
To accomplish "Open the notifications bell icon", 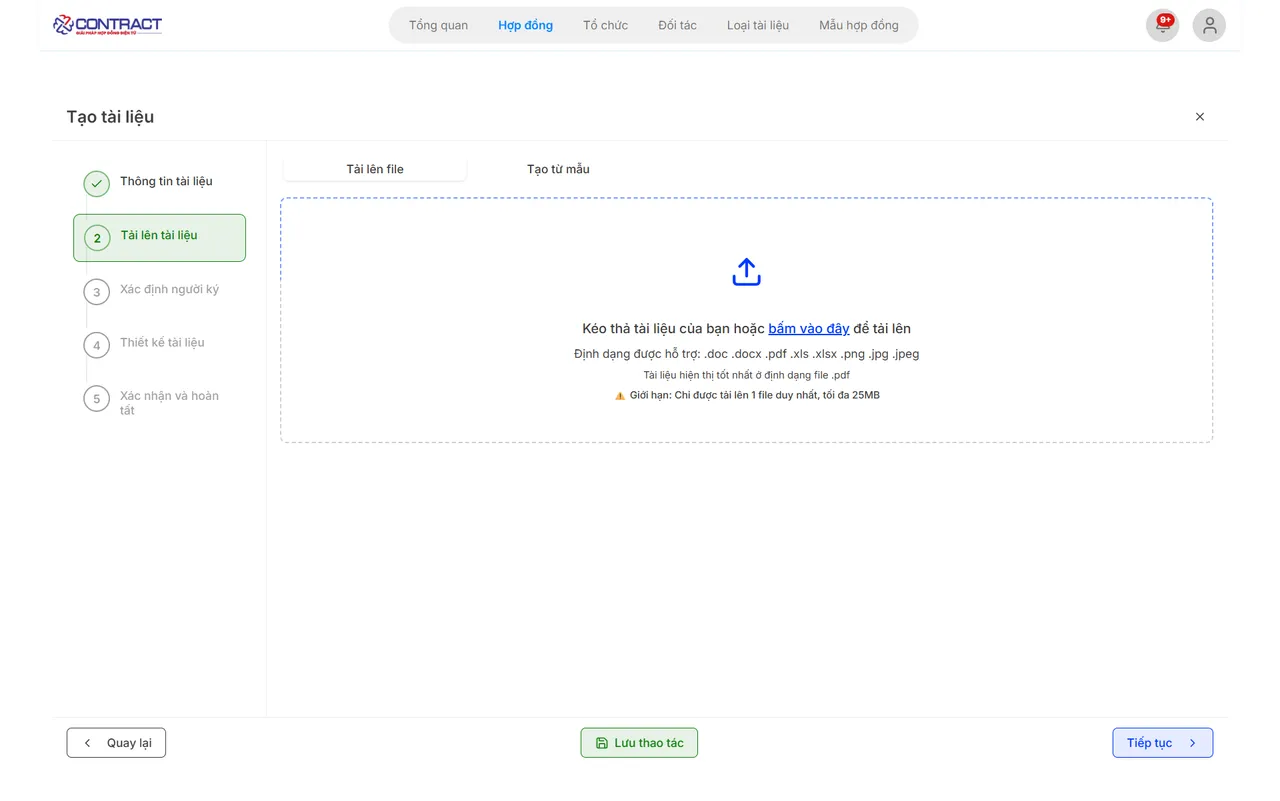I will click(x=1162, y=26).
